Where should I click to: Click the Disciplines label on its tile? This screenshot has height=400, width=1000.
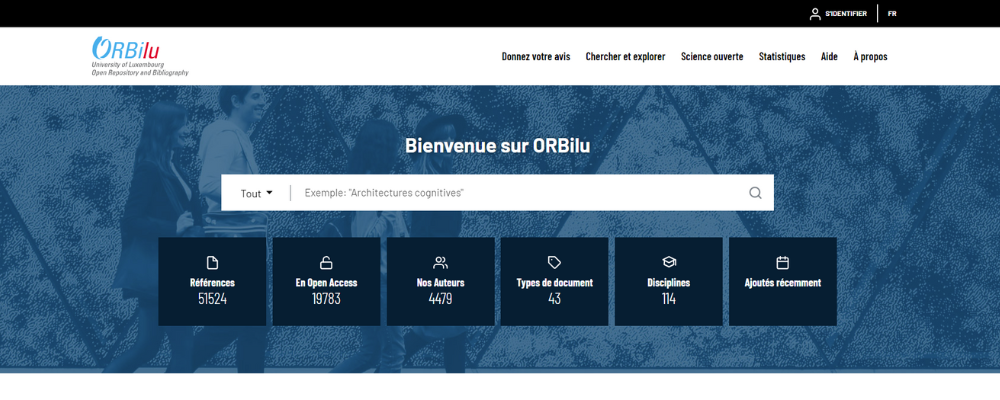tap(668, 283)
